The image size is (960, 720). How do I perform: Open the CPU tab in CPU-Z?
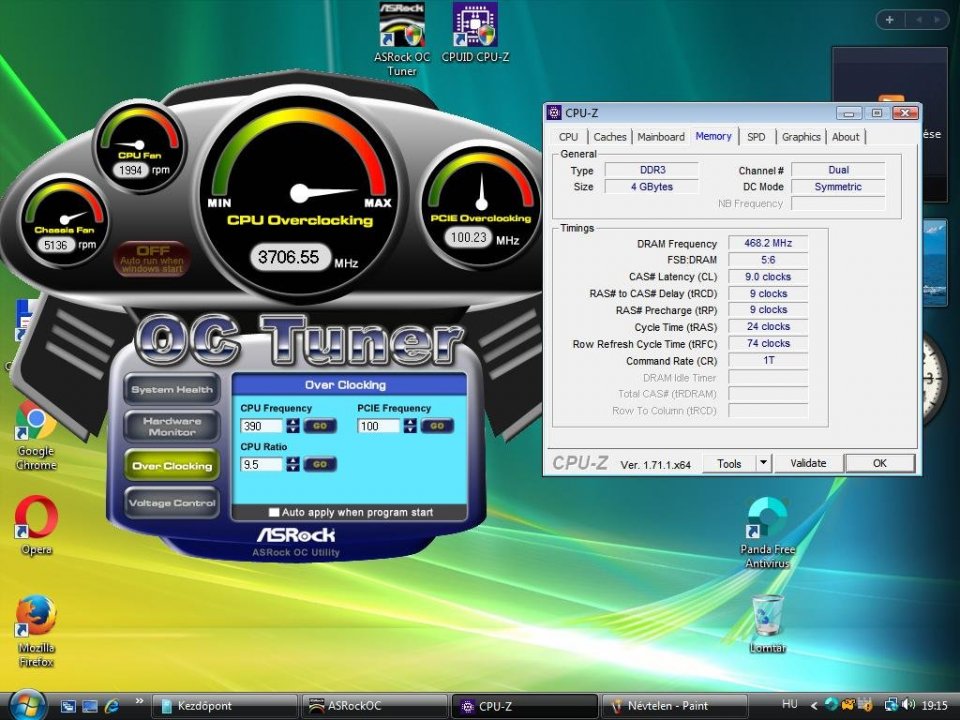tap(568, 137)
